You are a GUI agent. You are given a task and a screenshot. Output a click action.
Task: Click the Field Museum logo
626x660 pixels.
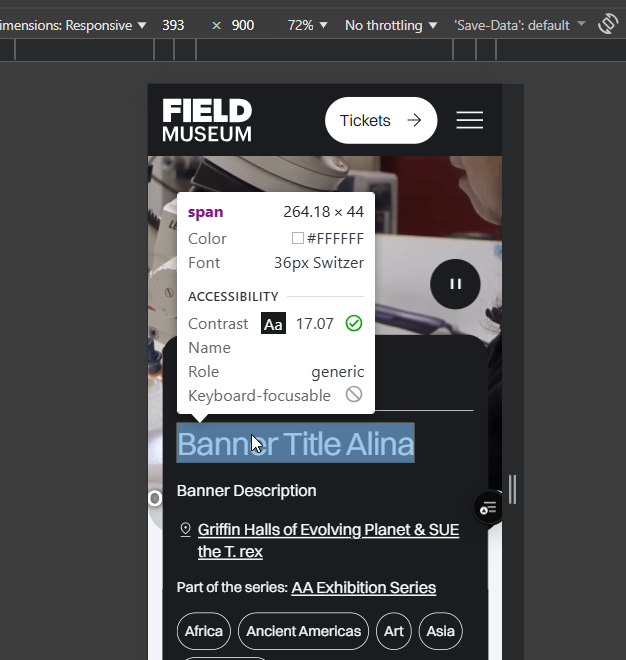click(207, 120)
